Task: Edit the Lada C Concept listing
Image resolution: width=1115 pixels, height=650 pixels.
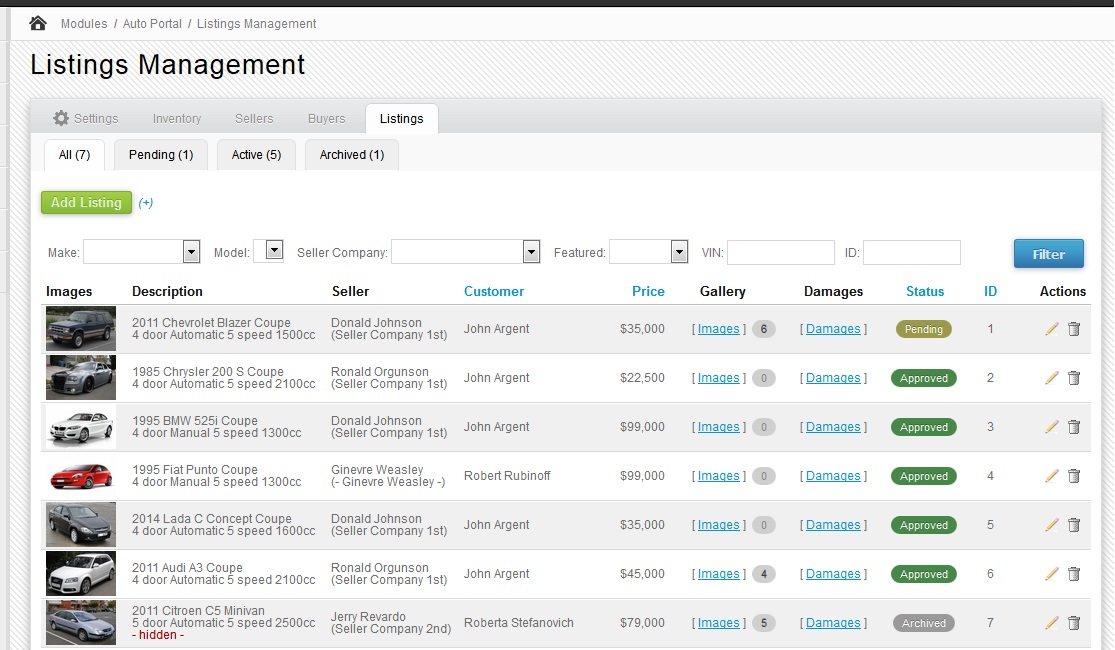Action: [1051, 525]
